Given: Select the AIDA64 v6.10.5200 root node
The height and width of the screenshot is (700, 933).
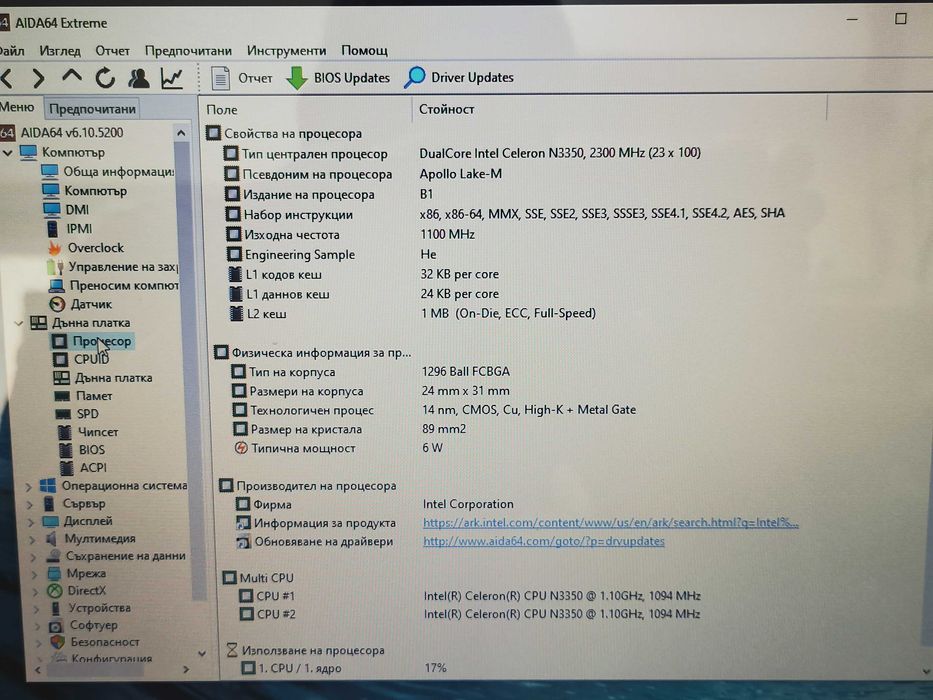Looking at the screenshot, I should coord(71,132).
